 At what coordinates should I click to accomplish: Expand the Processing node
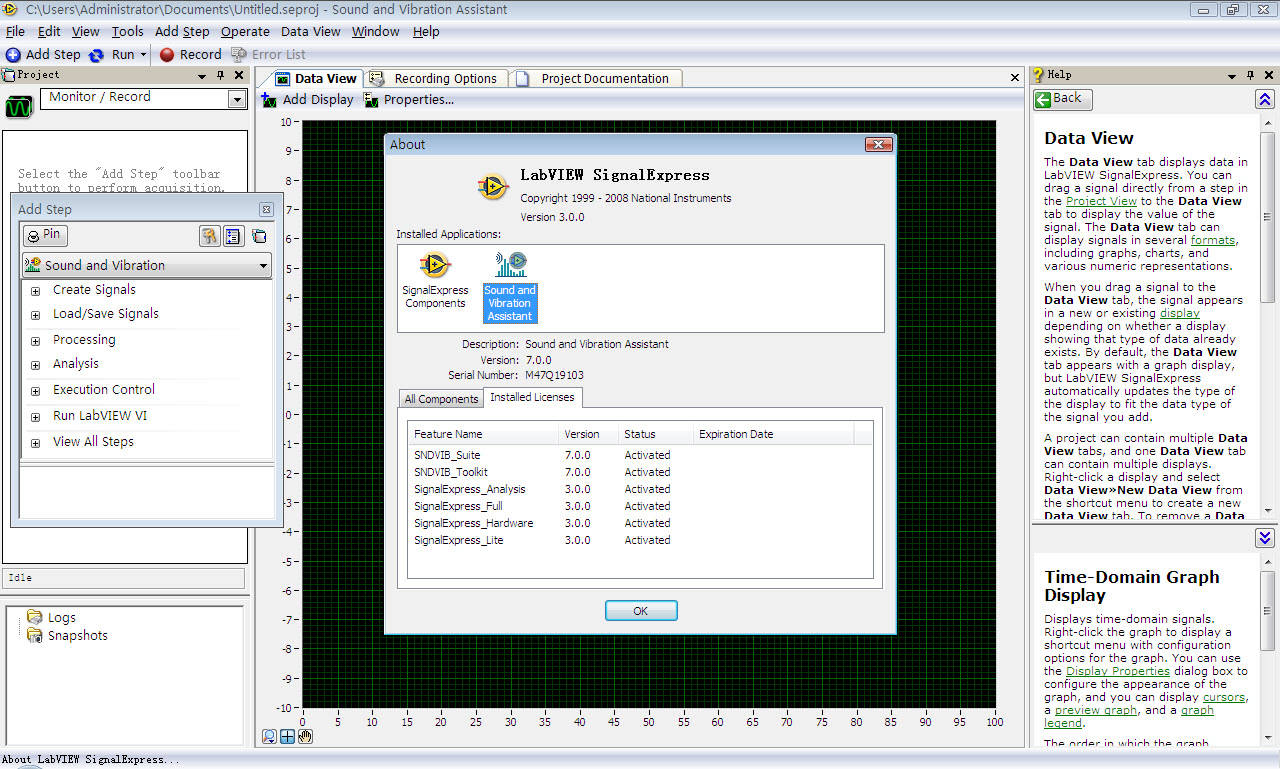35,341
